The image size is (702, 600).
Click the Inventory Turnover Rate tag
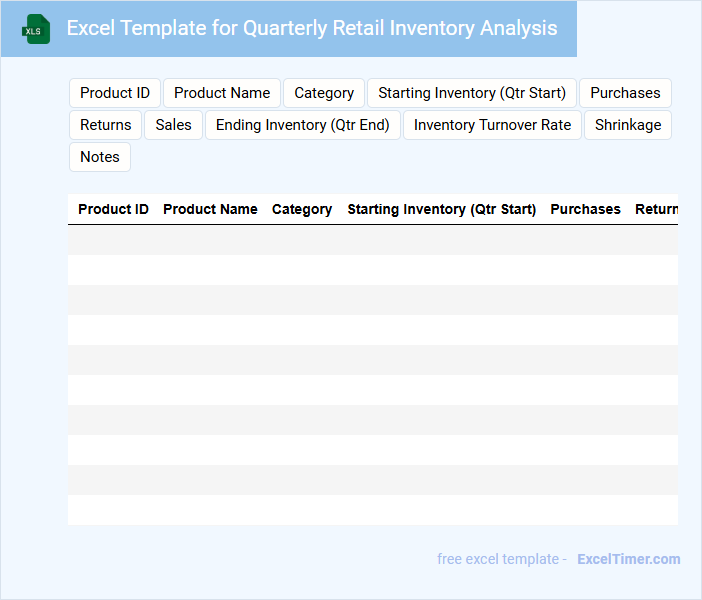pyautogui.click(x=492, y=125)
